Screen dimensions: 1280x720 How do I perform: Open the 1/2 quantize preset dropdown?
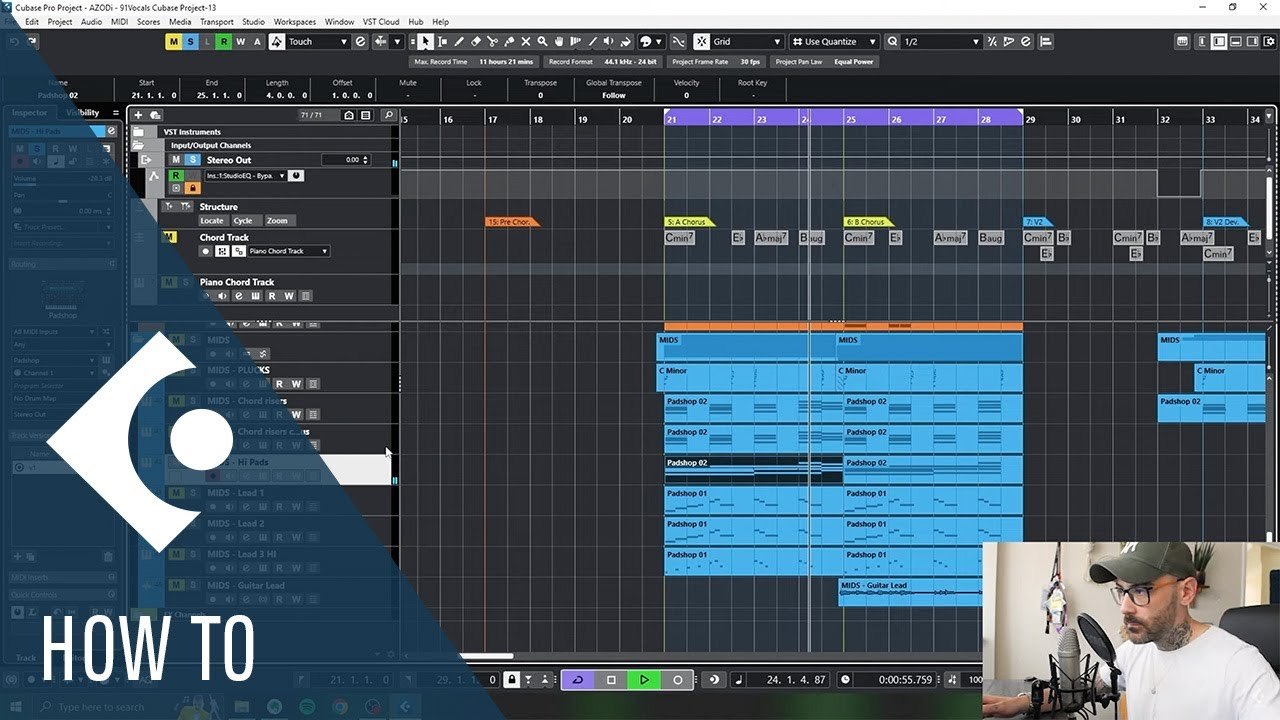click(942, 41)
